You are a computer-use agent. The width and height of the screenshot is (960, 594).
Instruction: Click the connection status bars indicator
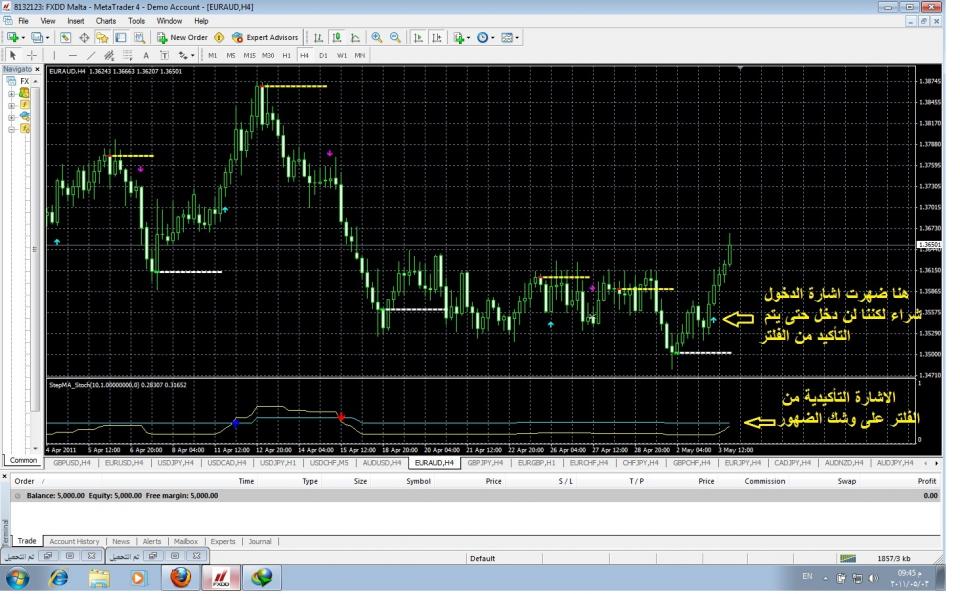coord(847,558)
